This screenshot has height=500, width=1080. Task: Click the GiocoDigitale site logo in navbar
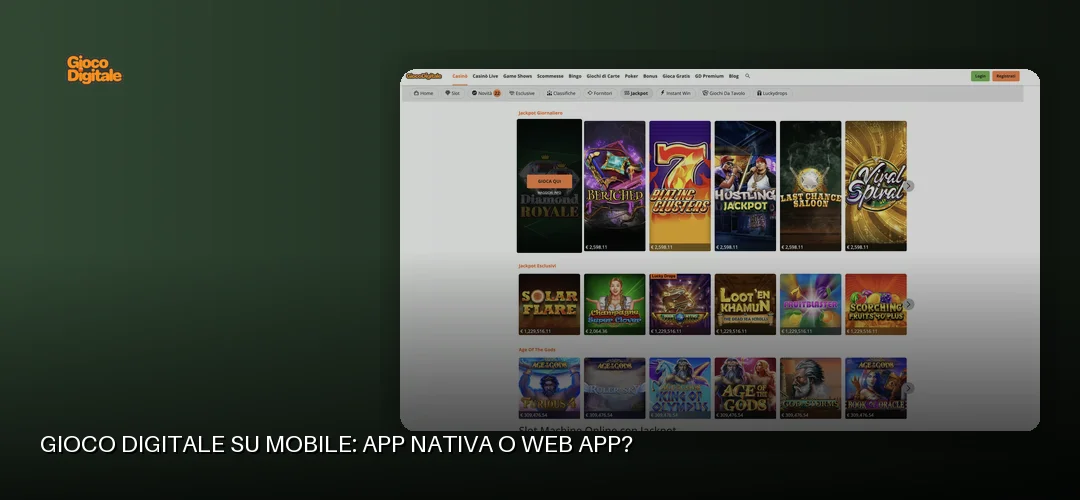pyautogui.click(x=424, y=76)
